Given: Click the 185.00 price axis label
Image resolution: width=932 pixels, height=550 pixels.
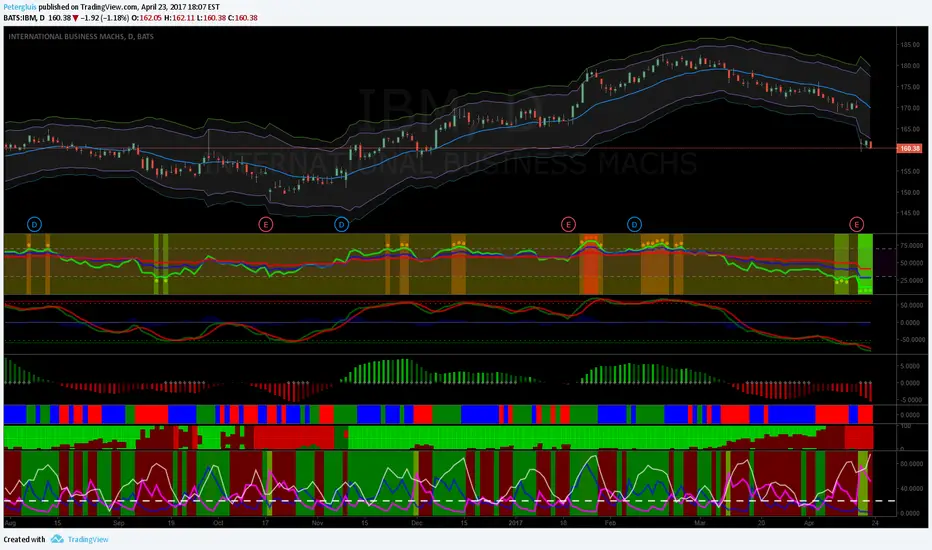Looking at the screenshot, I should pos(909,45).
